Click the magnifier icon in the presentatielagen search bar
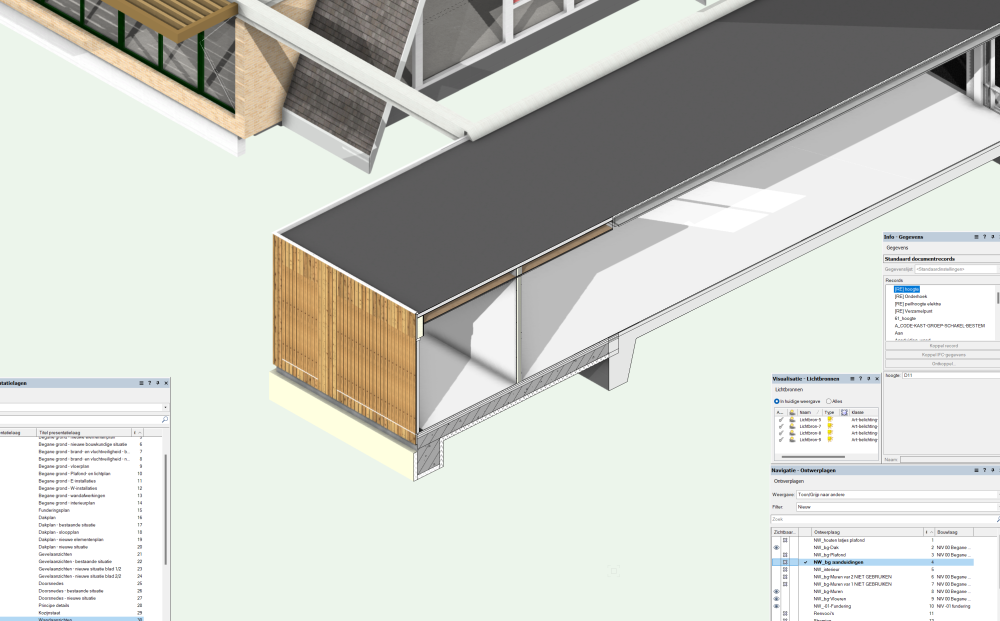 pyautogui.click(x=164, y=419)
